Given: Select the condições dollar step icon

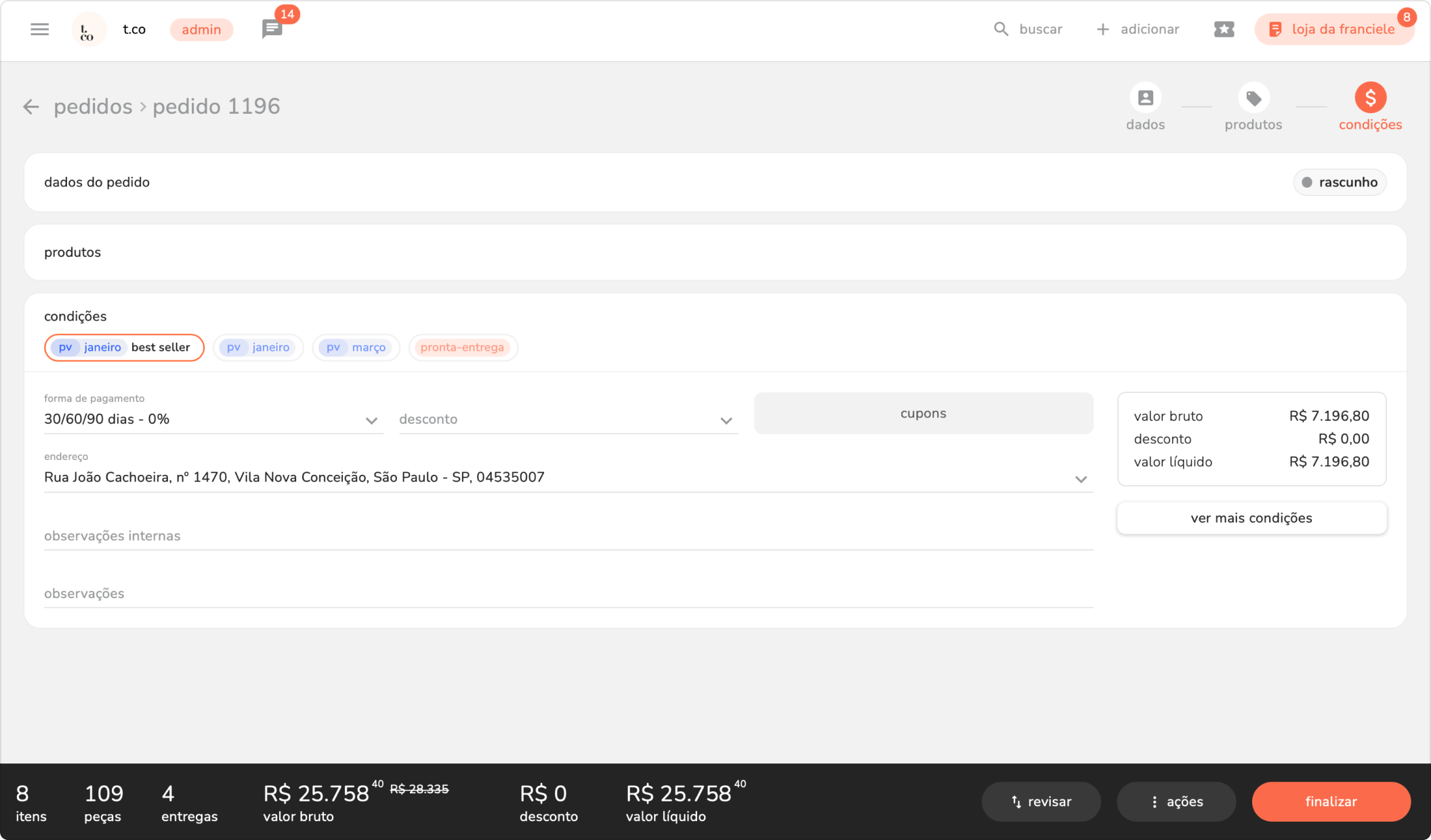Looking at the screenshot, I should click(x=1370, y=98).
